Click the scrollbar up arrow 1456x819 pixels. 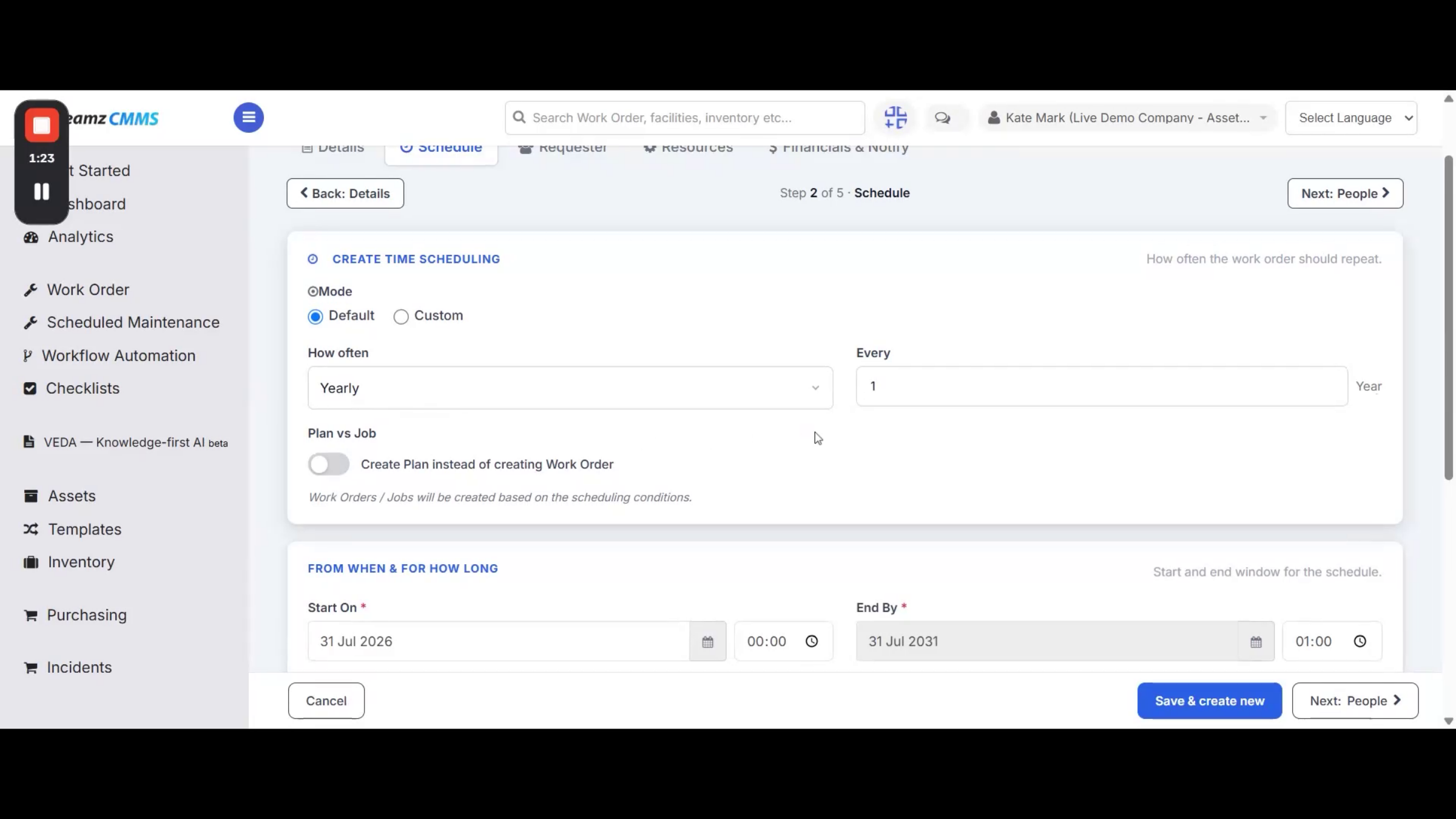click(x=1449, y=99)
